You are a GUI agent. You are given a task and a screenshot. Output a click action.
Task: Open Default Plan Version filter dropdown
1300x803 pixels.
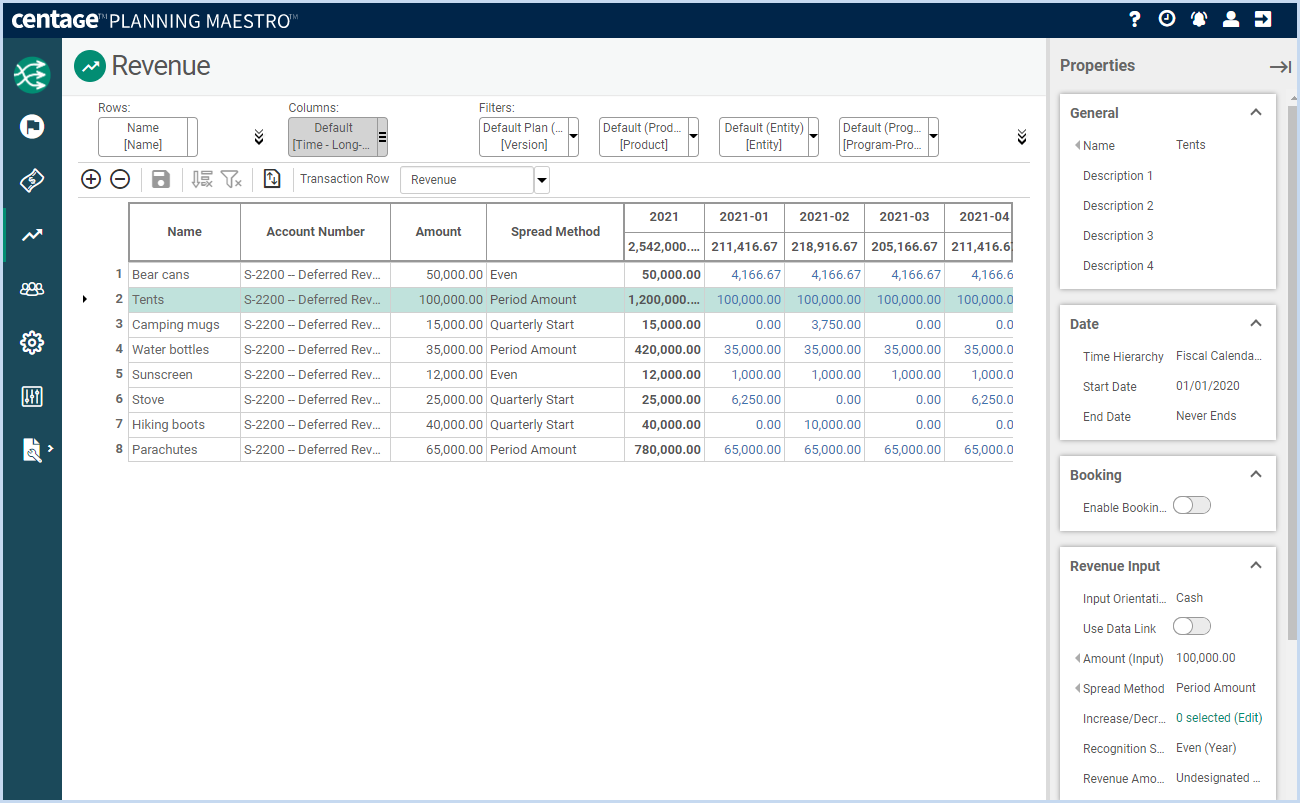[574, 137]
